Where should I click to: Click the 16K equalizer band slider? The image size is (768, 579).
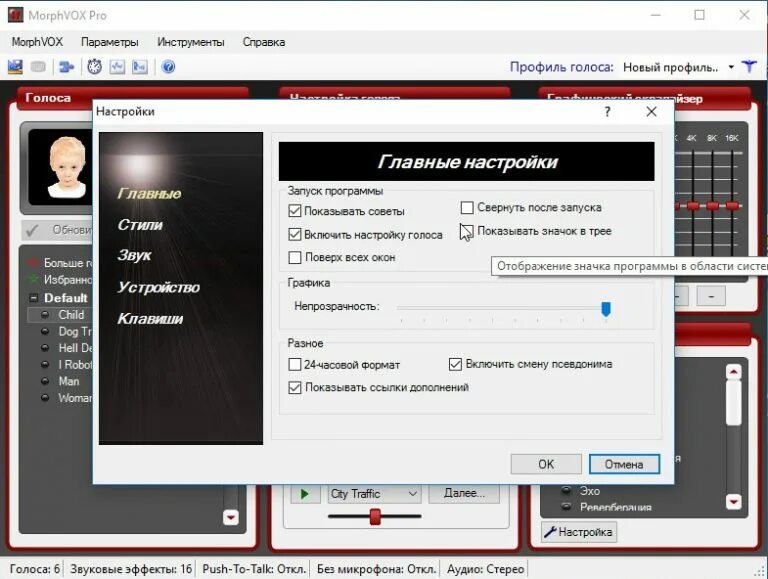click(732, 206)
